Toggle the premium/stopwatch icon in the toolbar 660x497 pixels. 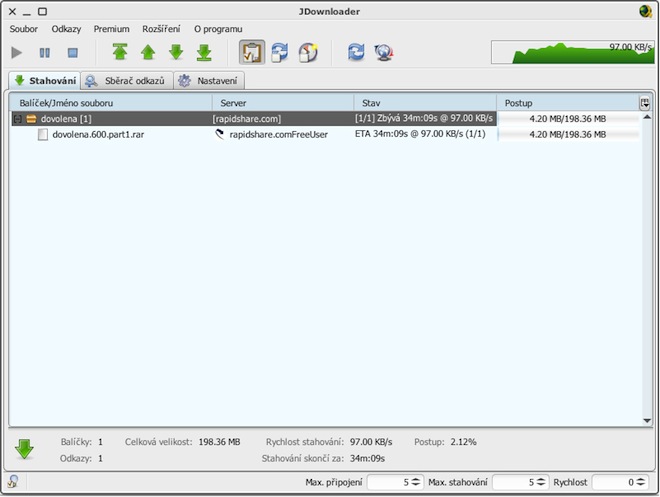308,53
